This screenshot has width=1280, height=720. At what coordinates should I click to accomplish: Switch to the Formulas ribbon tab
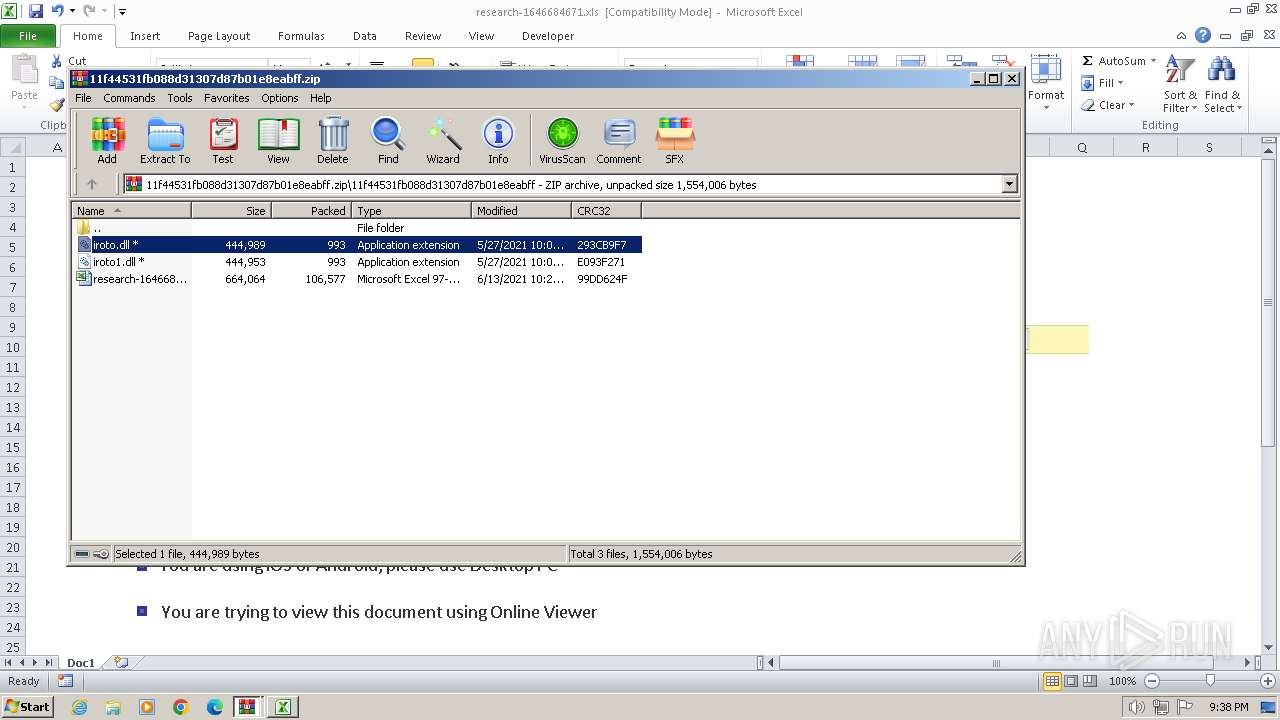coord(301,36)
